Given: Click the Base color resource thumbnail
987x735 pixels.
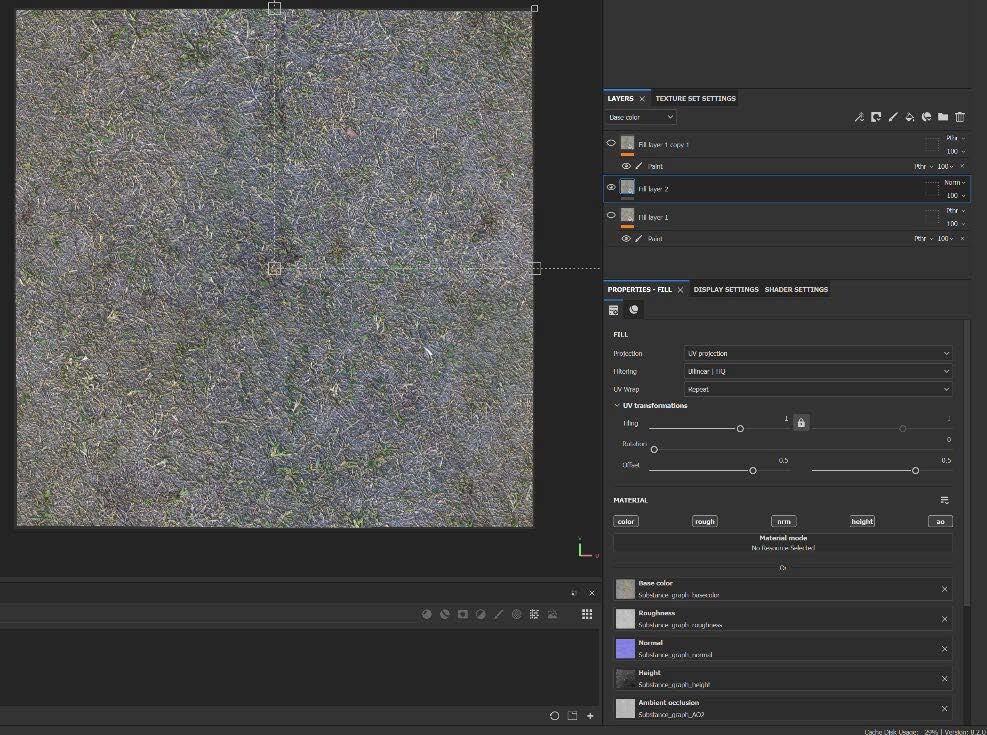Looking at the screenshot, I should coord(624,588).
